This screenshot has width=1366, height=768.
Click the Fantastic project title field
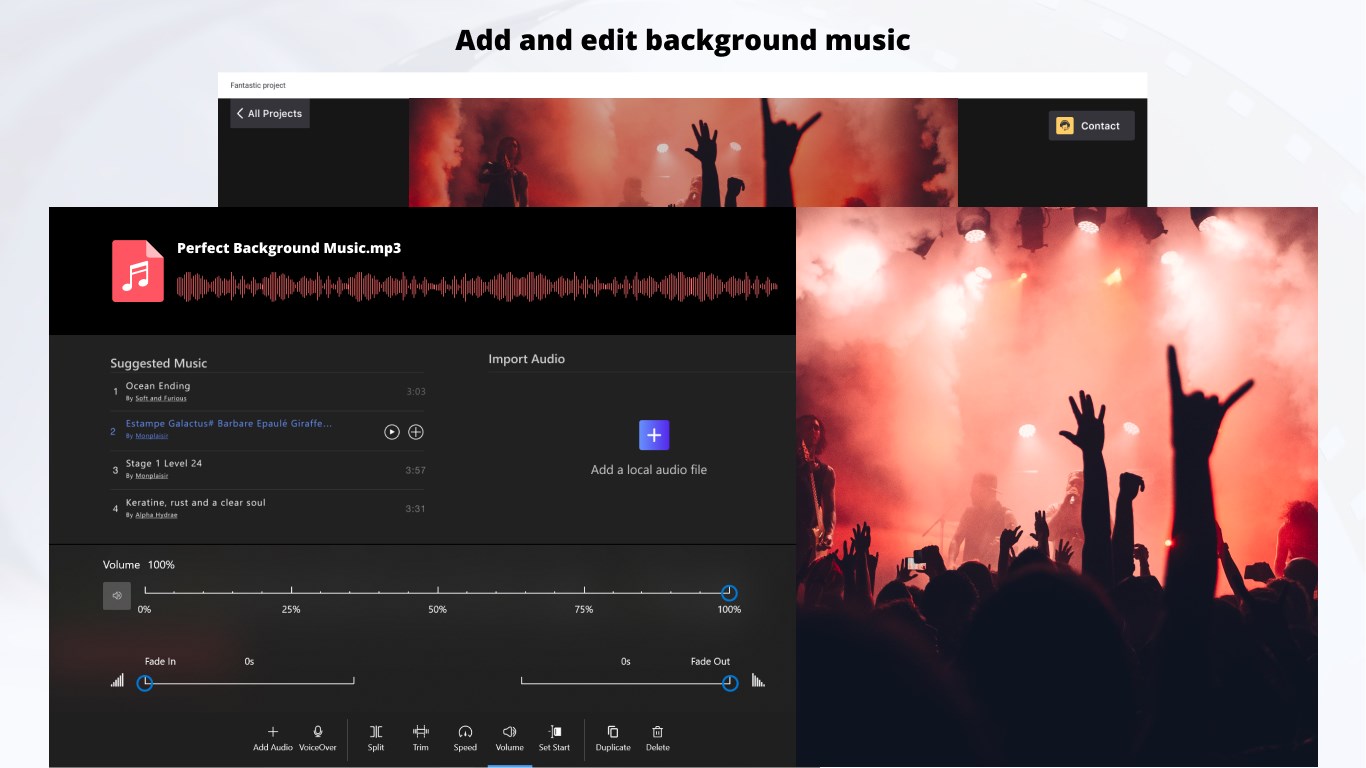click(x=258, y=85)
